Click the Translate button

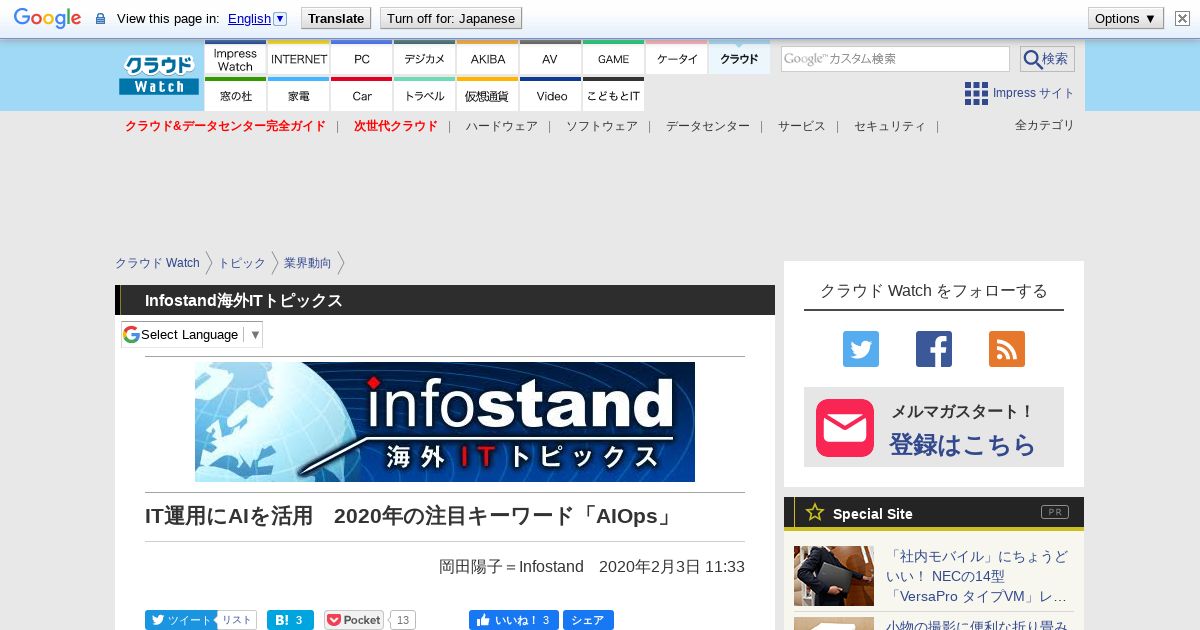tap(336, 18)
